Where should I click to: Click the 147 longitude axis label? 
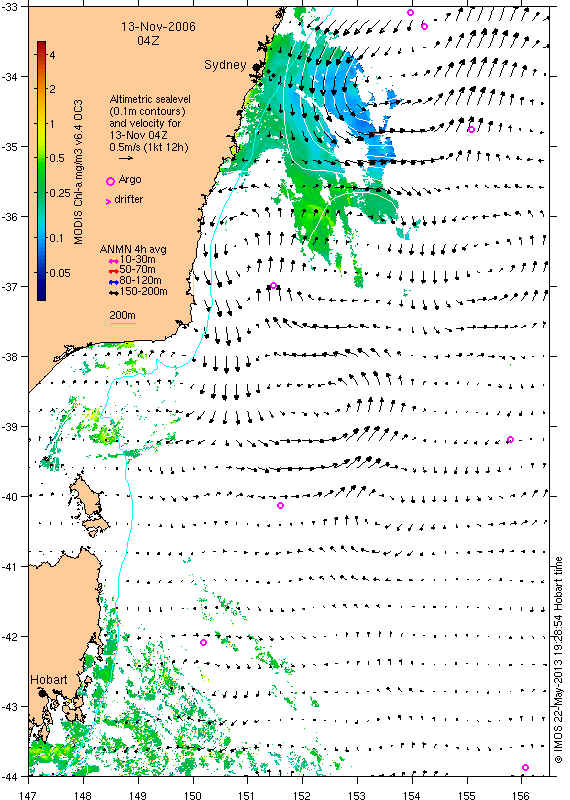(x=28, y=794)
